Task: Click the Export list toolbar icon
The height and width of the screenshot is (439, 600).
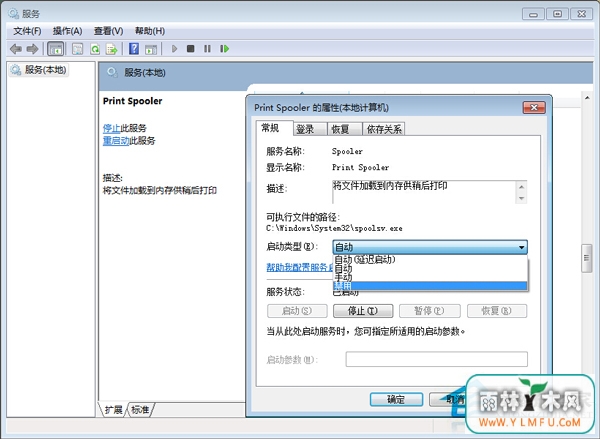Action: coord(111,49)
